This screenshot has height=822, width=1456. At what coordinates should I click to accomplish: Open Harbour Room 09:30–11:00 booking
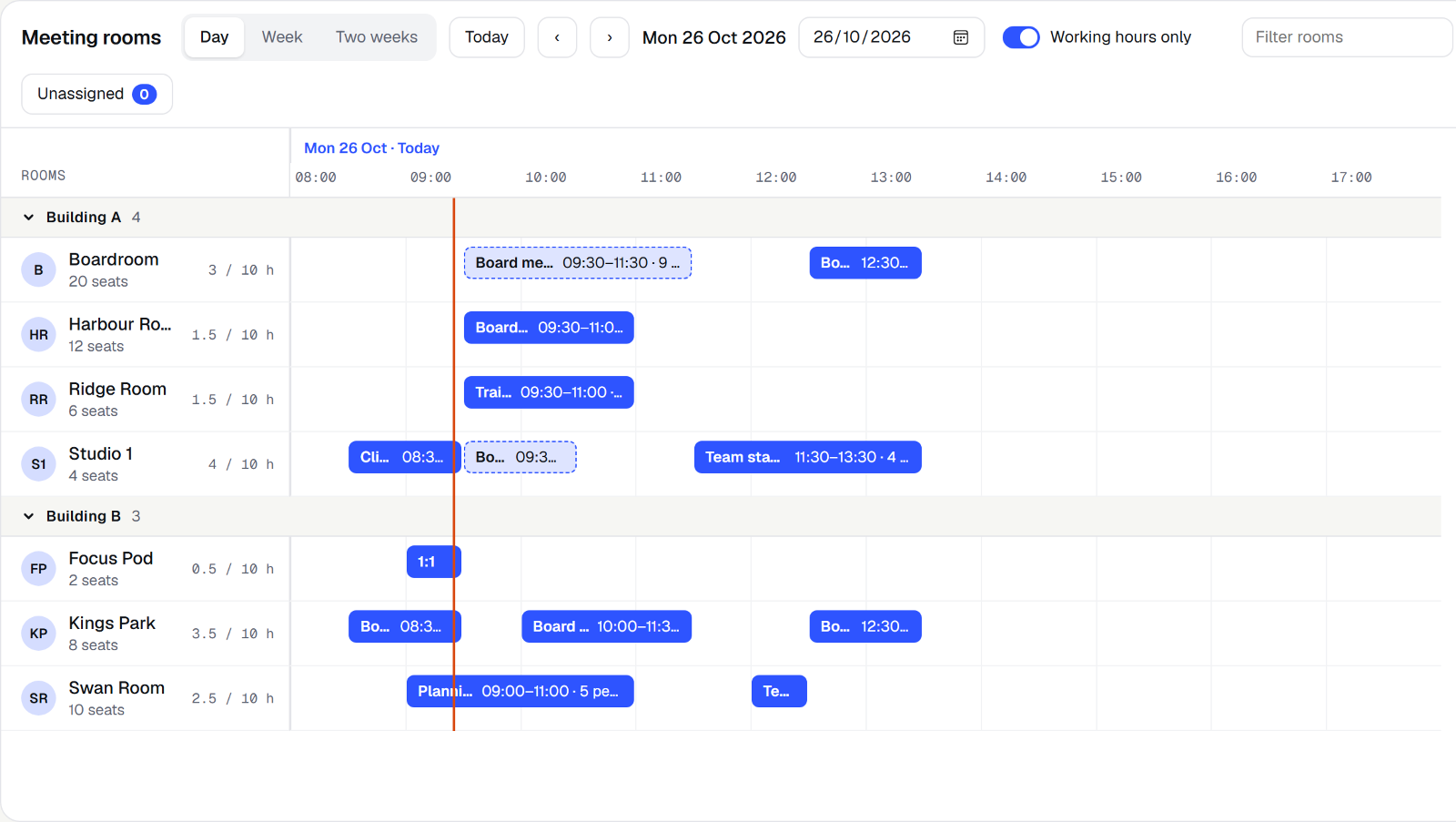tap(549, 327)
